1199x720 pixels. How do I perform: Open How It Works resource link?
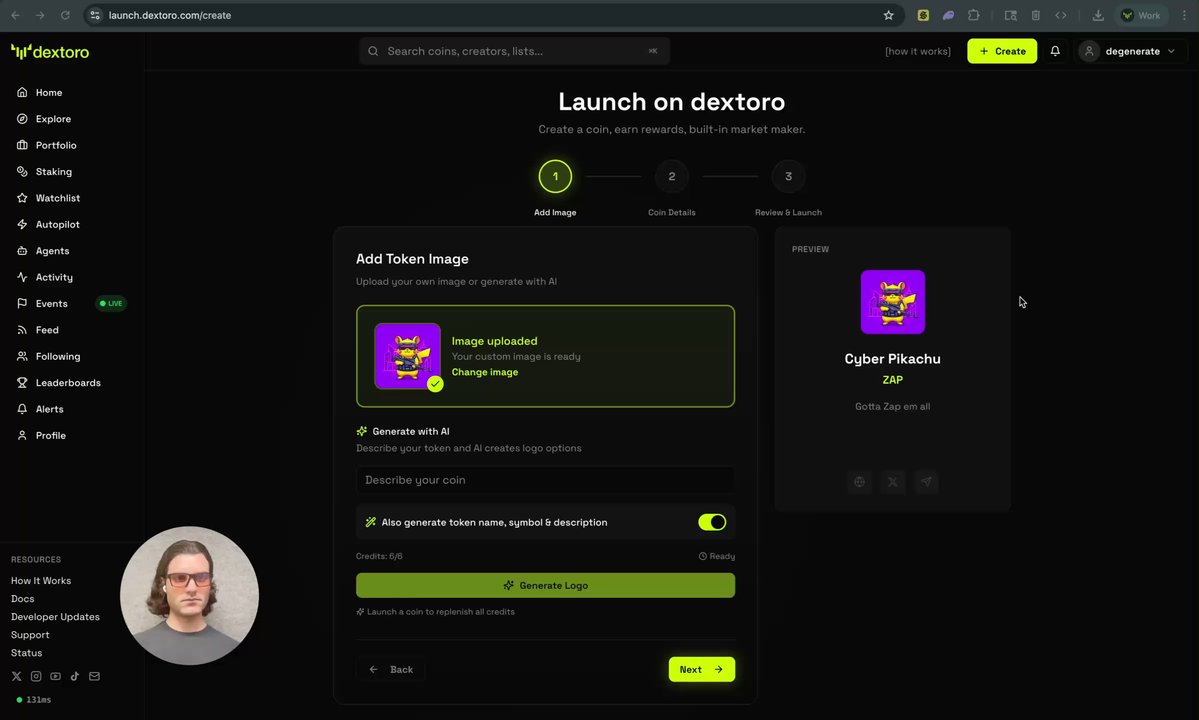[x=41, y=581]
